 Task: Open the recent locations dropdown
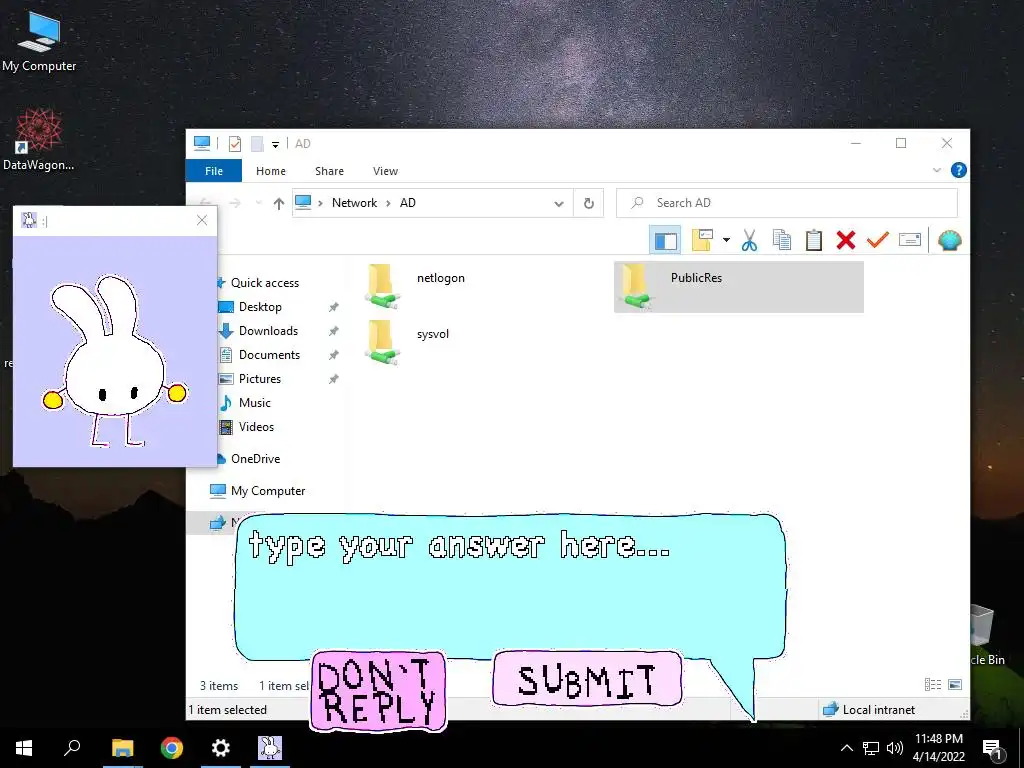pos(259,203)
